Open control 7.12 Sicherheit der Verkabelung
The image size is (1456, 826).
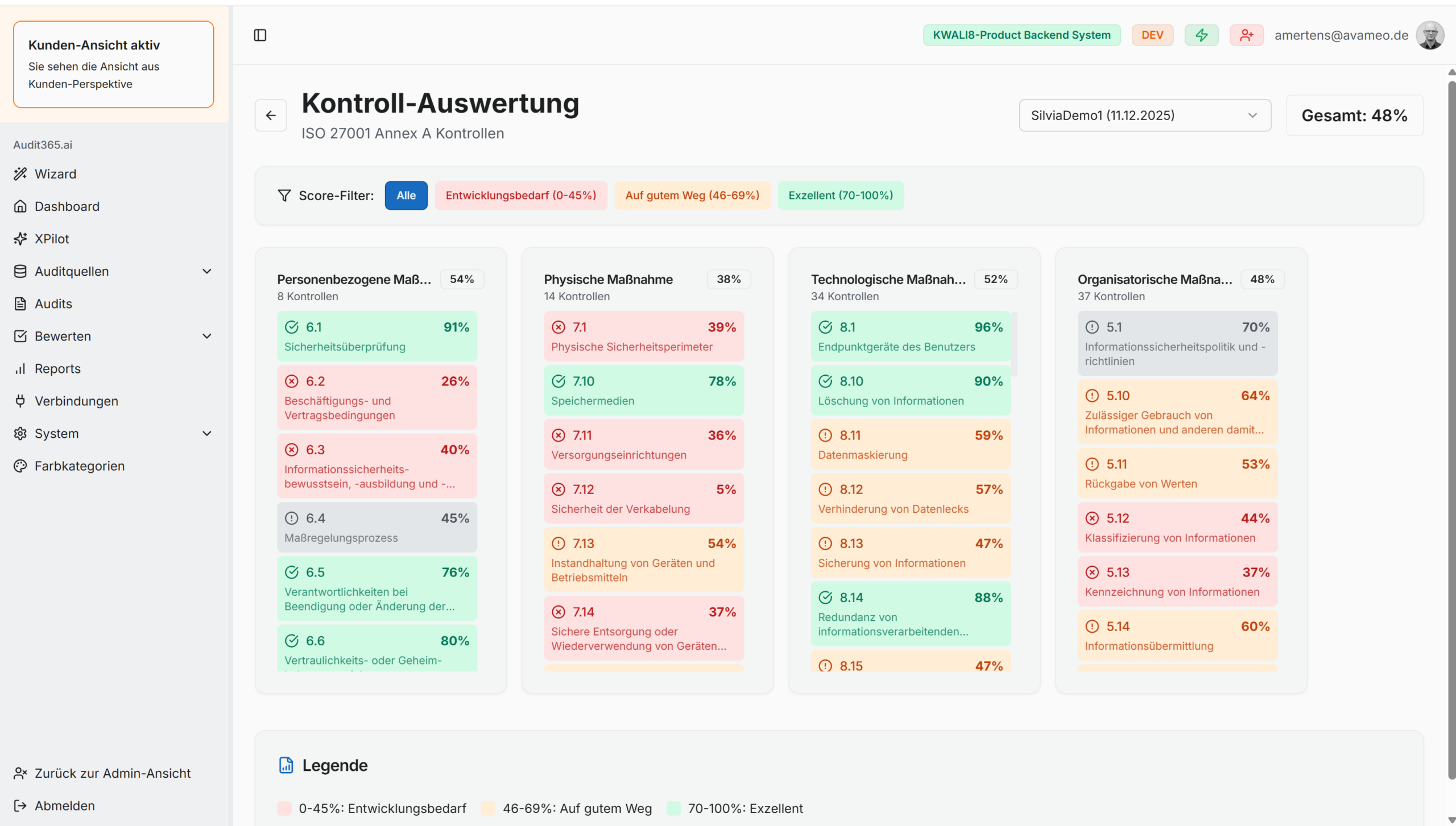pyautogui.click(x=643, y=499)
